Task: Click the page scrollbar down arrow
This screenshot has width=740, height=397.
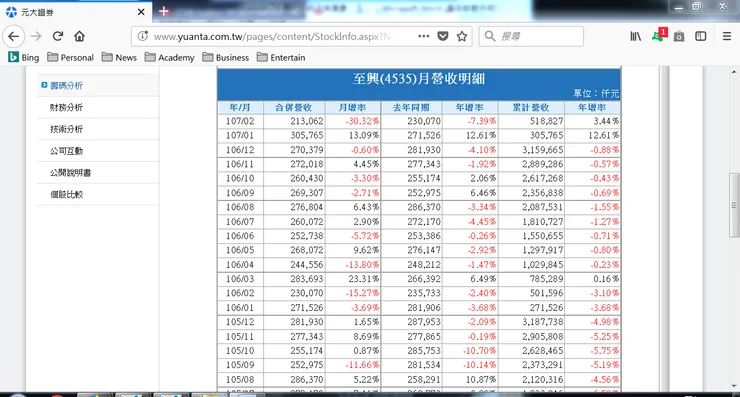Action: (734, 386)
